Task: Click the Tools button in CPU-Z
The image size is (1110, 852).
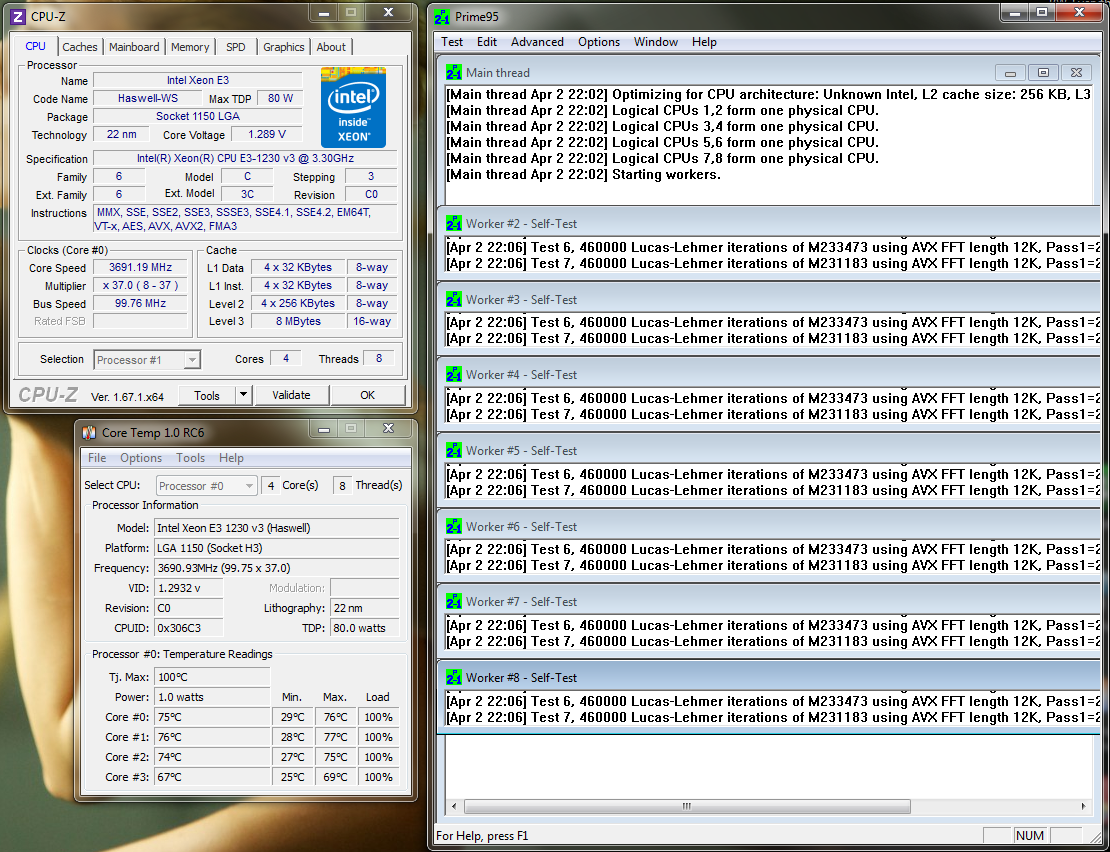Action: [207, 396]
